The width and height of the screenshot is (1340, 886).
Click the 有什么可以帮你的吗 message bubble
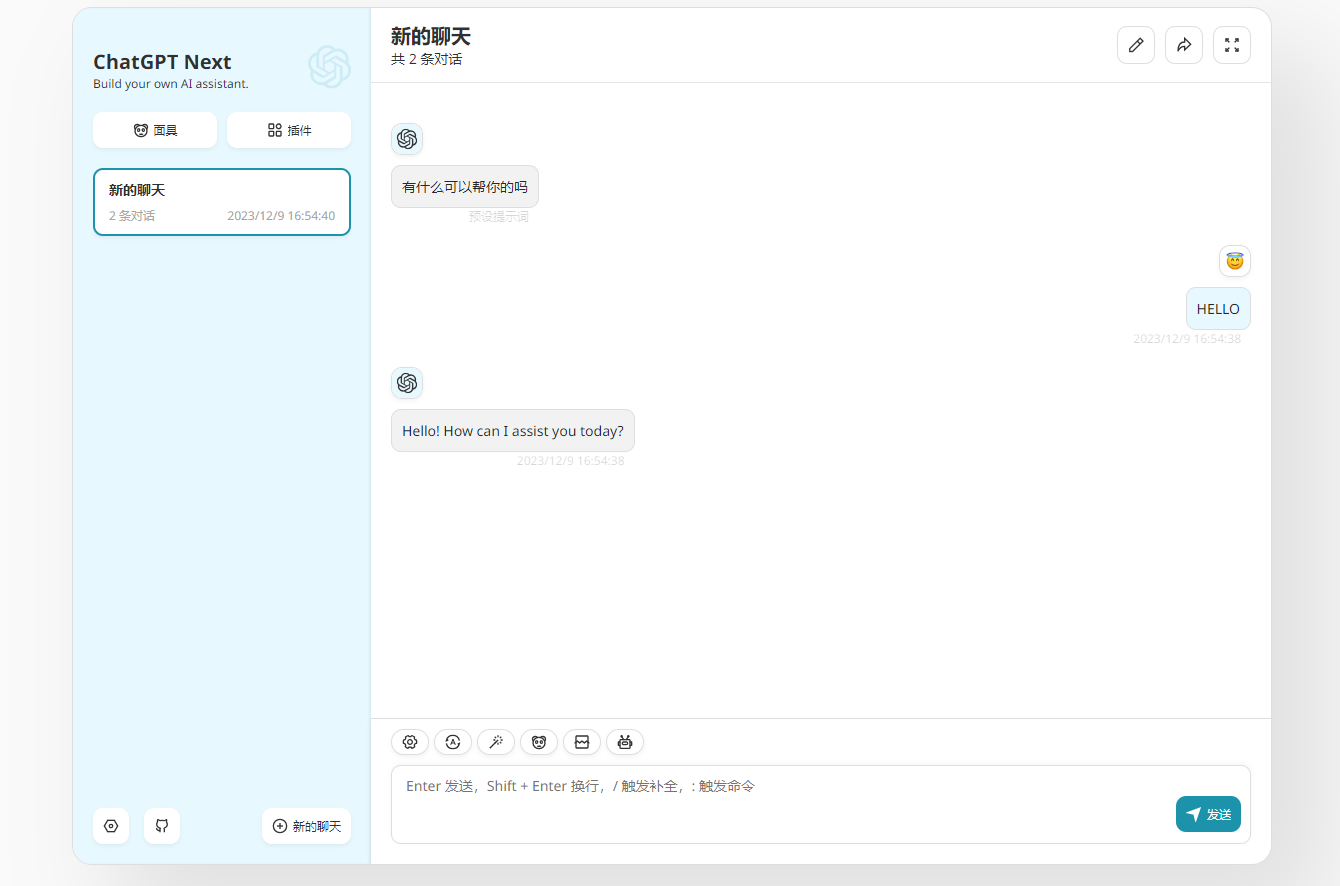click(x=465, y=187)
